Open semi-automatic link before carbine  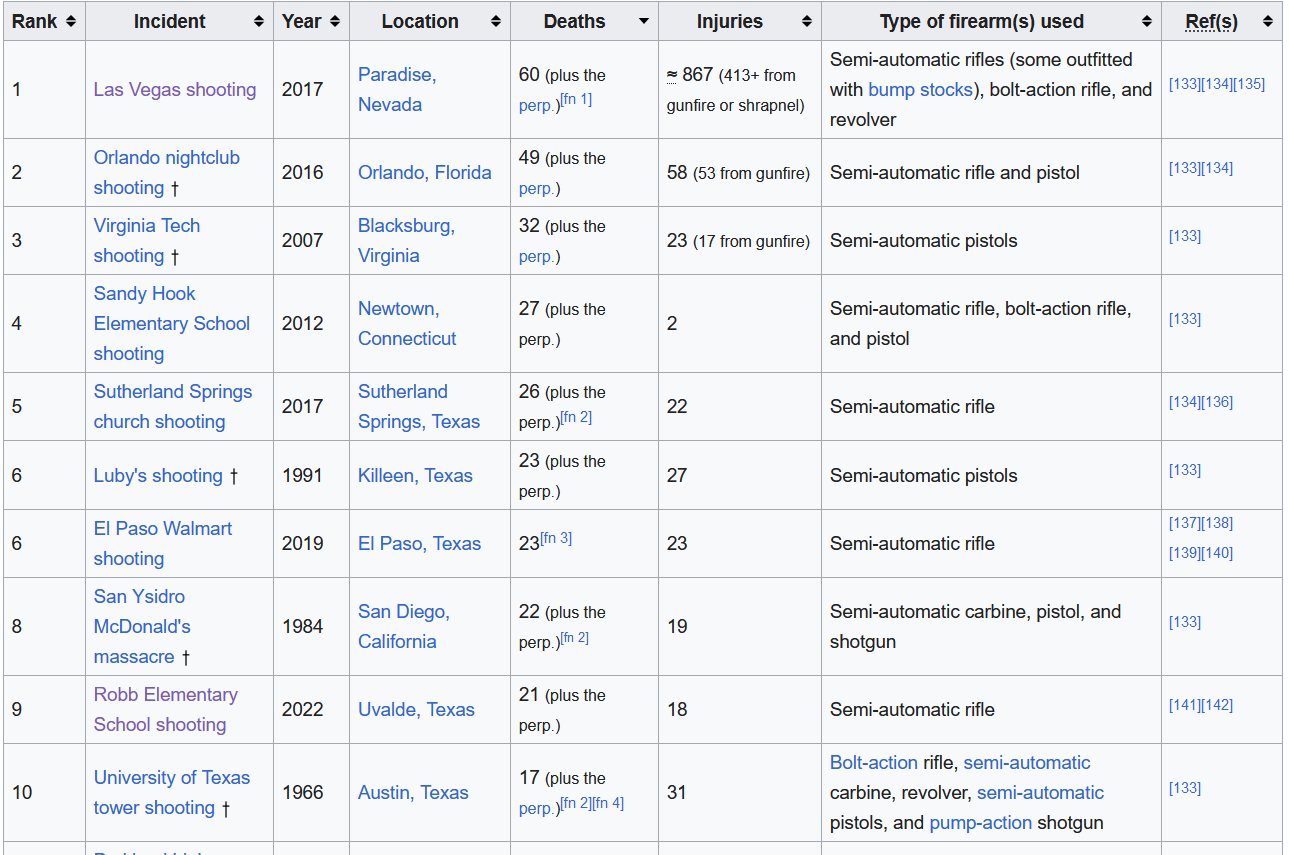pos(1027,762)
